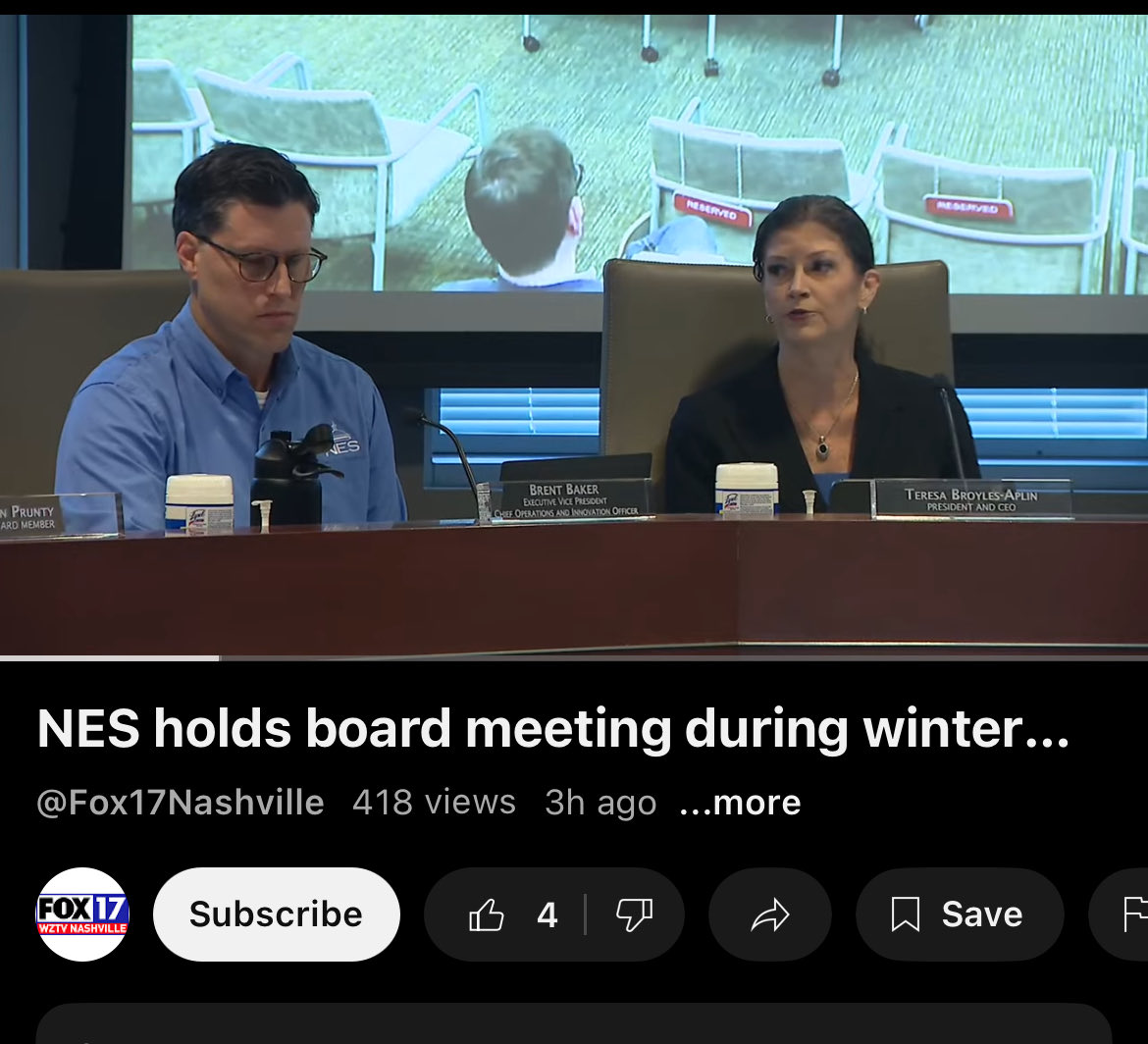Like the video with thumbs up
Viewport: 1148px width, 1044px height.
tap(486, 914)
